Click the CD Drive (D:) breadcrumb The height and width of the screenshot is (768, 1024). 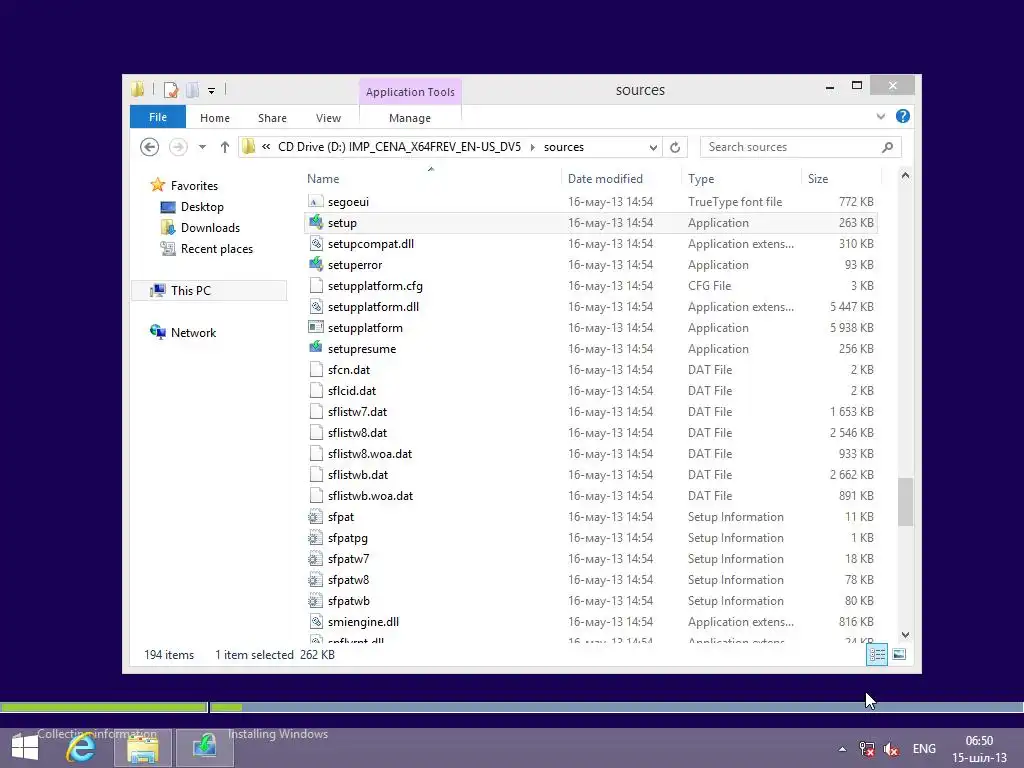click(x=399, y=147)
